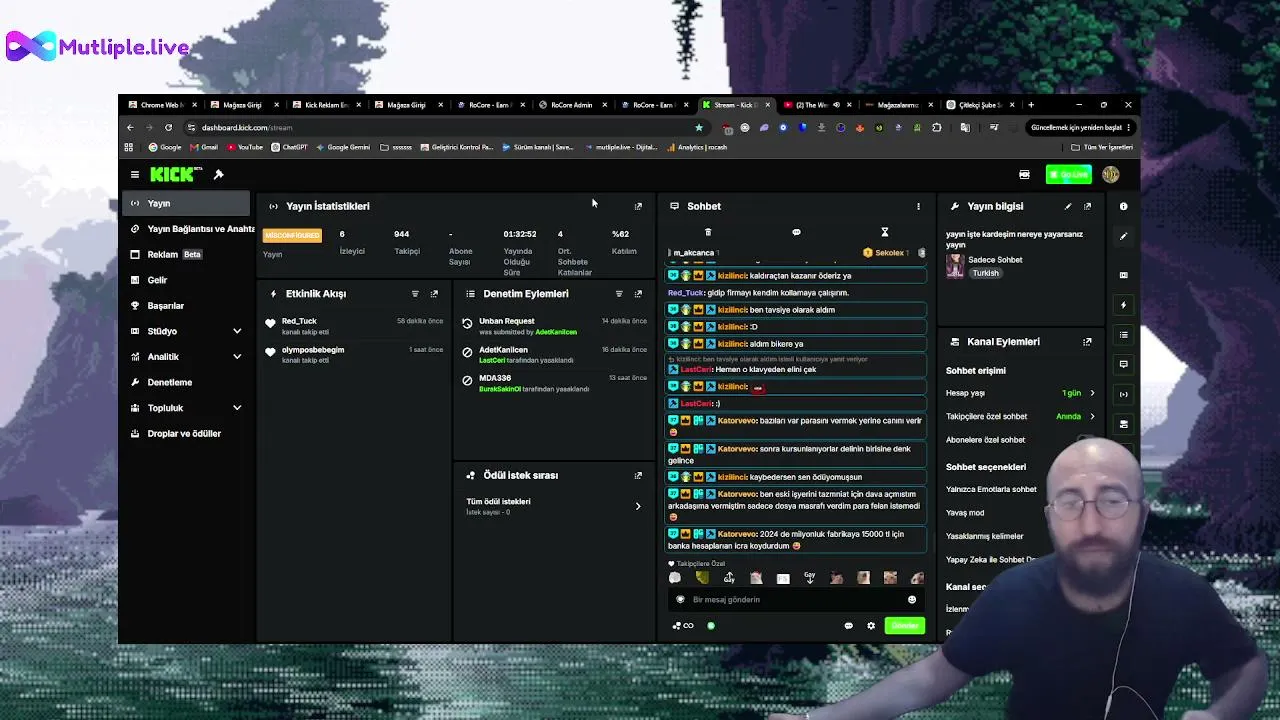Viewport: 1280px width, 720px height.
Task: Pop out the Ödül istek sırası panel
Action: pyautogui.click(x=638, y=476)
